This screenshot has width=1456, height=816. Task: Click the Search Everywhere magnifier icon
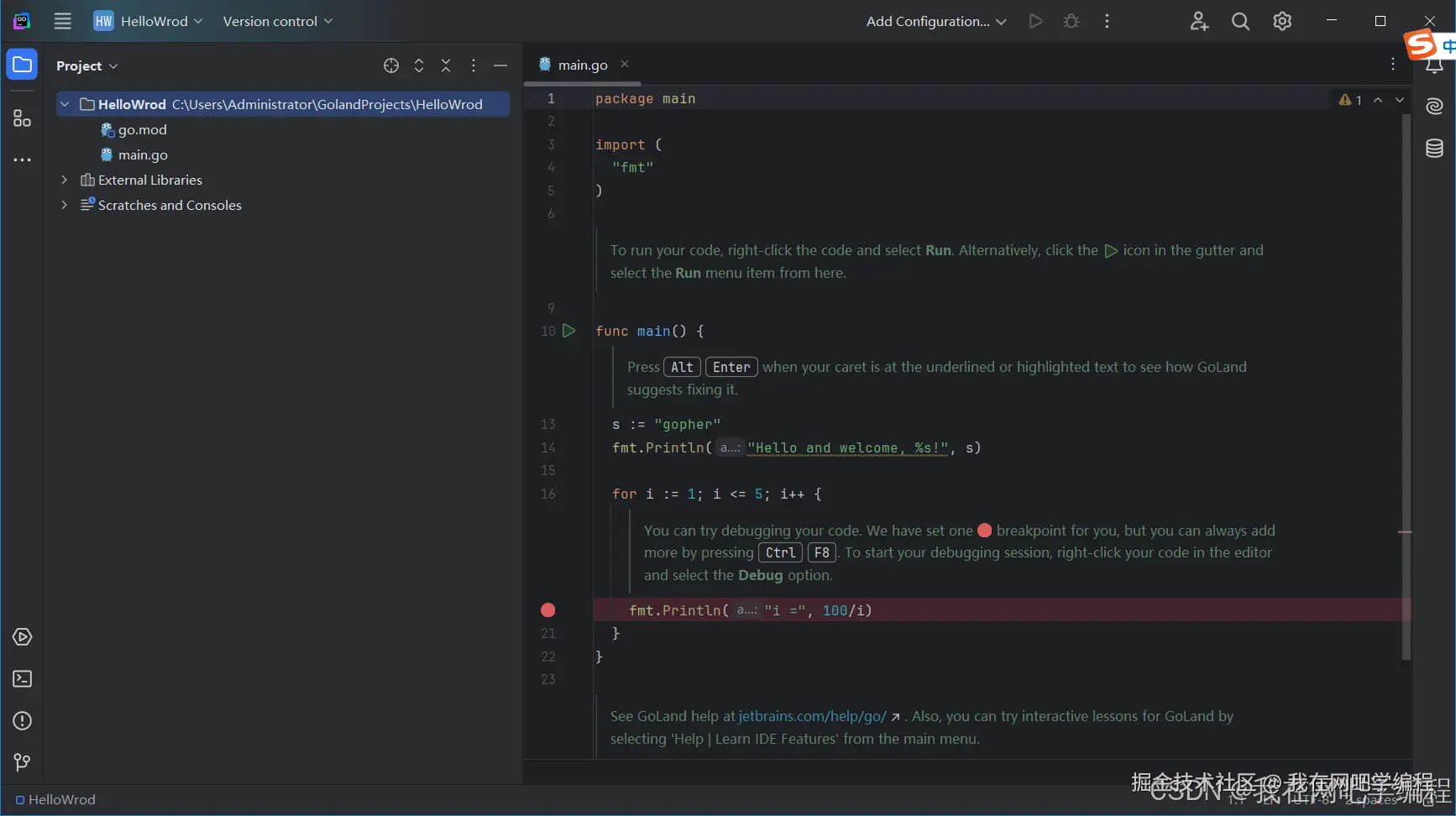coord(1240,22)
